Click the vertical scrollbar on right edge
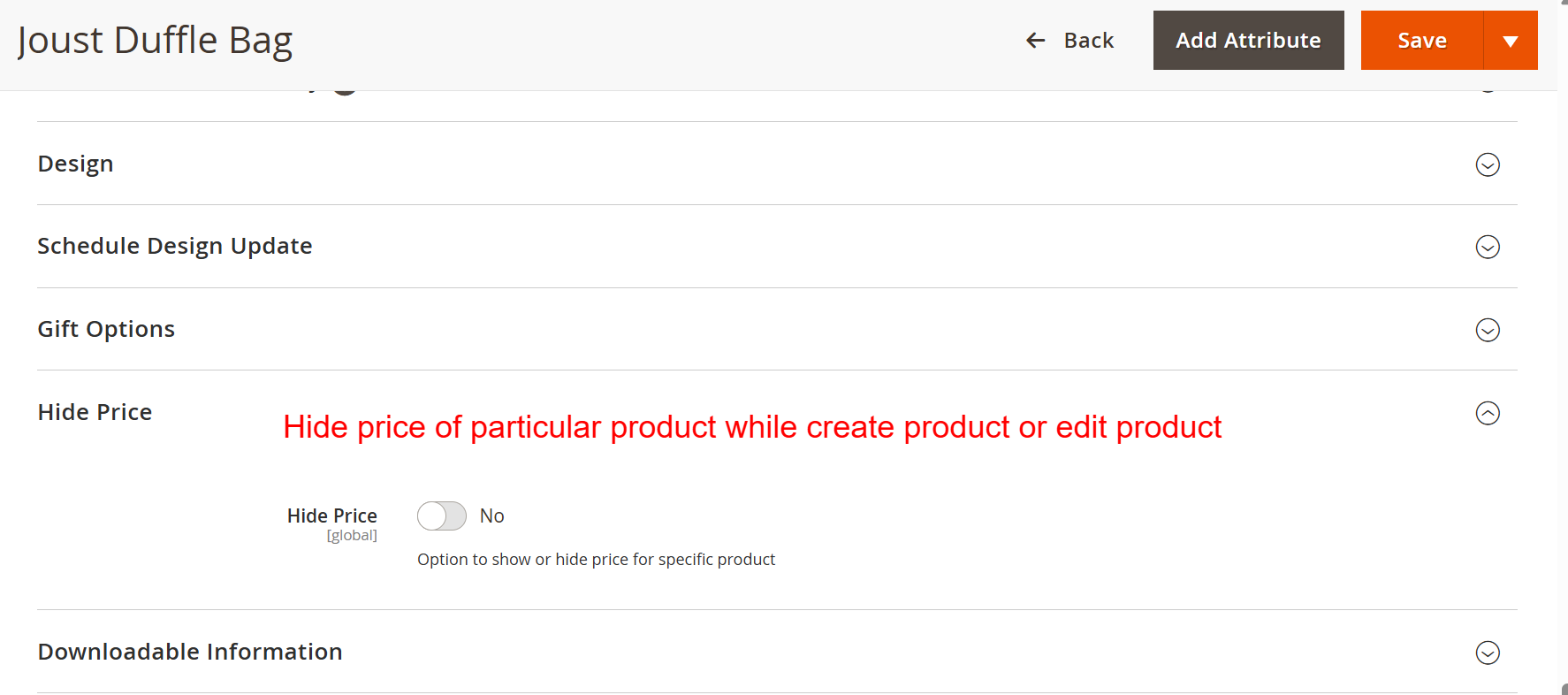Viewport: 1568px width, 695px height. pos(1563,354)
